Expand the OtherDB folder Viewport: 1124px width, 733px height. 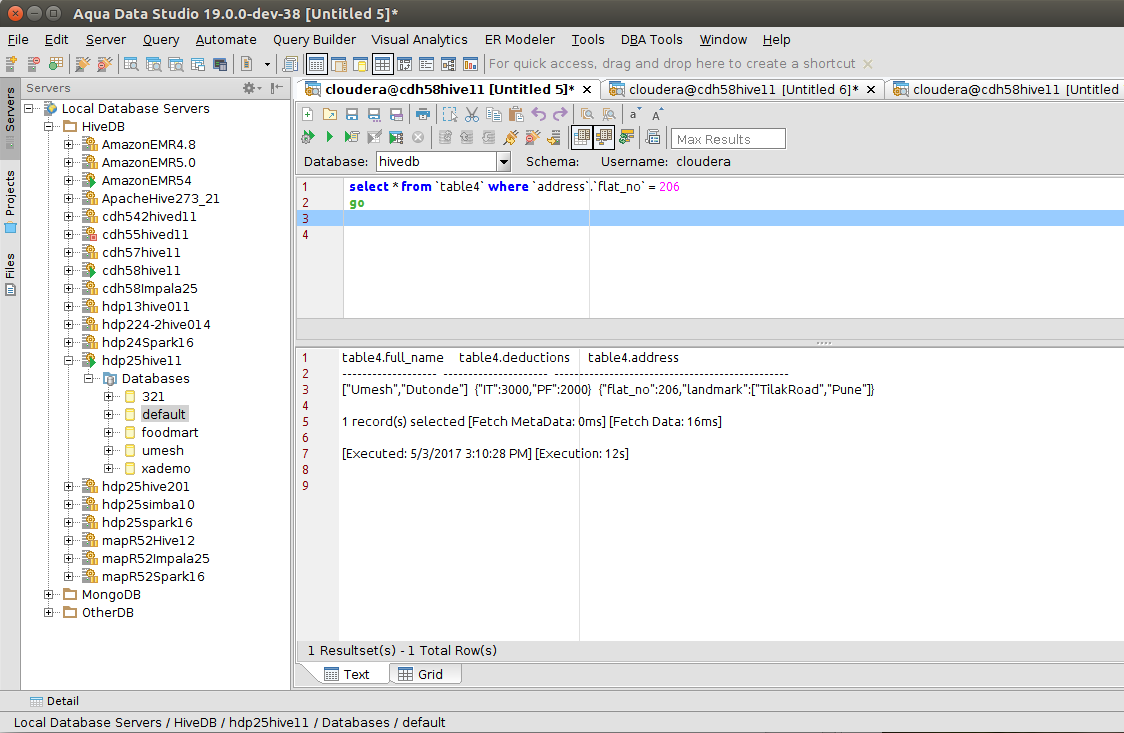tap(48, 613)
